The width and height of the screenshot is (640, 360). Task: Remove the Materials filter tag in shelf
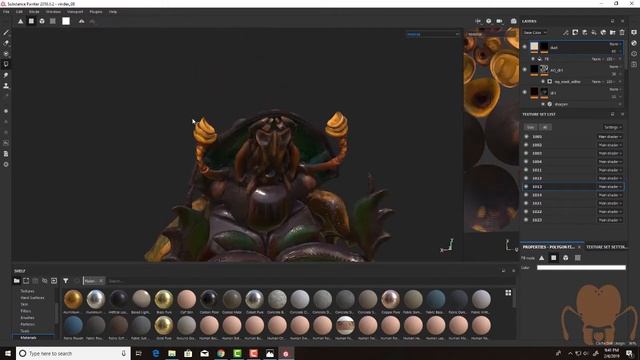pos(101,281)
